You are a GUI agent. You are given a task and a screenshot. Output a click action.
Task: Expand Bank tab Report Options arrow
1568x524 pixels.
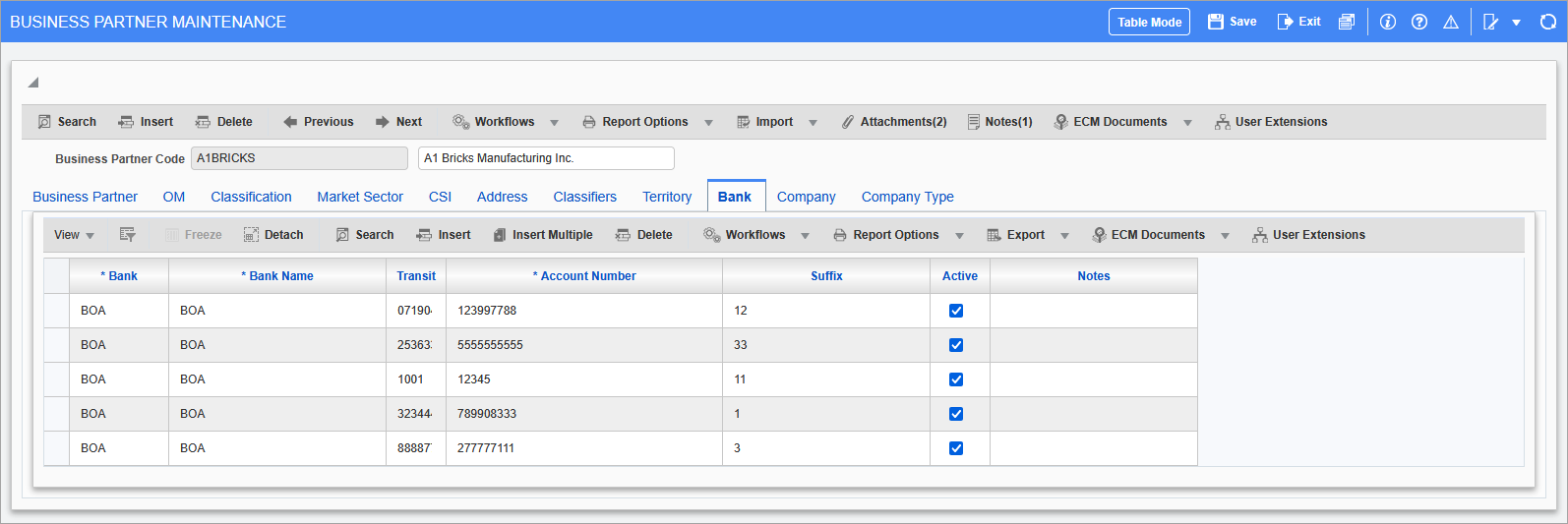959,236
